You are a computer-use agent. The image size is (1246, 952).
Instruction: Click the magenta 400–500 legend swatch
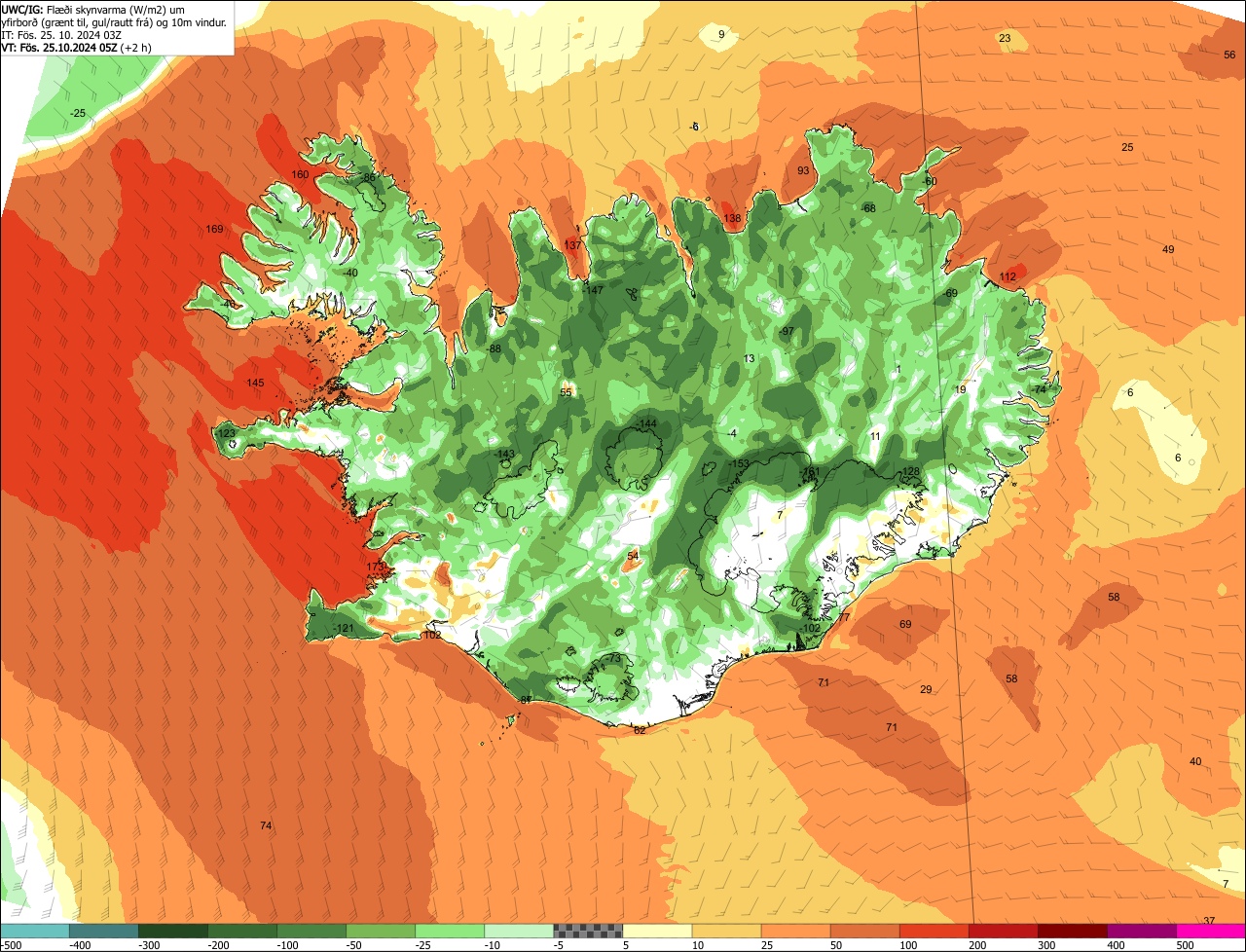[x=1142, y=931]
